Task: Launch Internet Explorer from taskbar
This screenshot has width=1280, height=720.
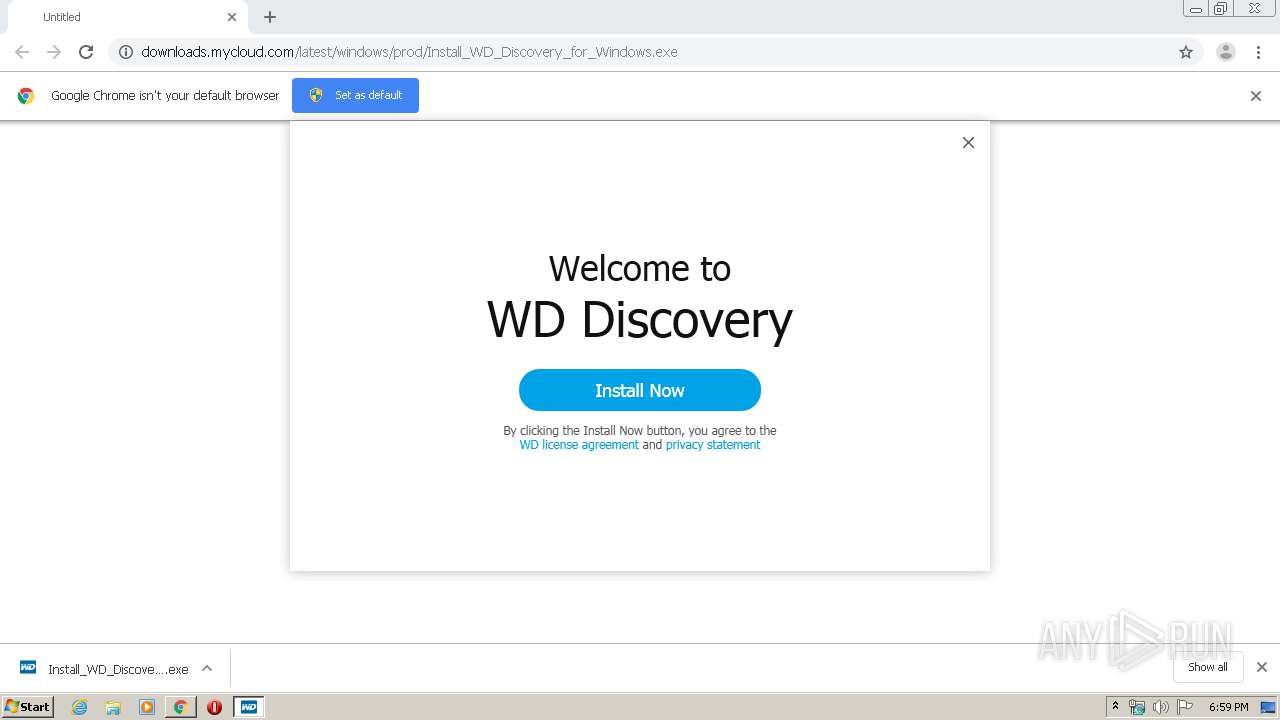Action: pos(79,707)
